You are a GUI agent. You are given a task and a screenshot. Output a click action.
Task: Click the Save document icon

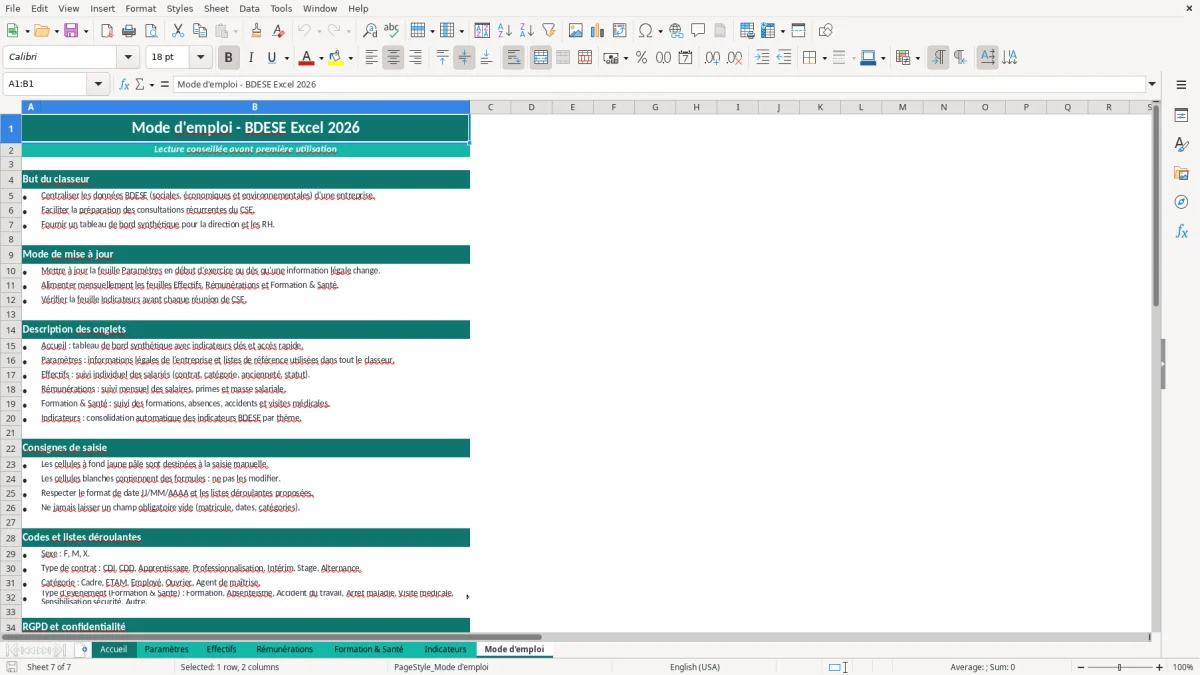click(71, 31)
